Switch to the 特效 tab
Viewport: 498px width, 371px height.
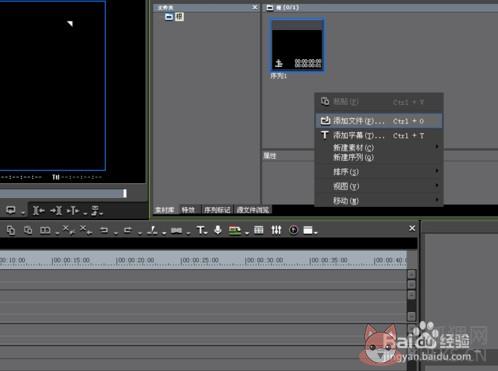pos(188,210)
